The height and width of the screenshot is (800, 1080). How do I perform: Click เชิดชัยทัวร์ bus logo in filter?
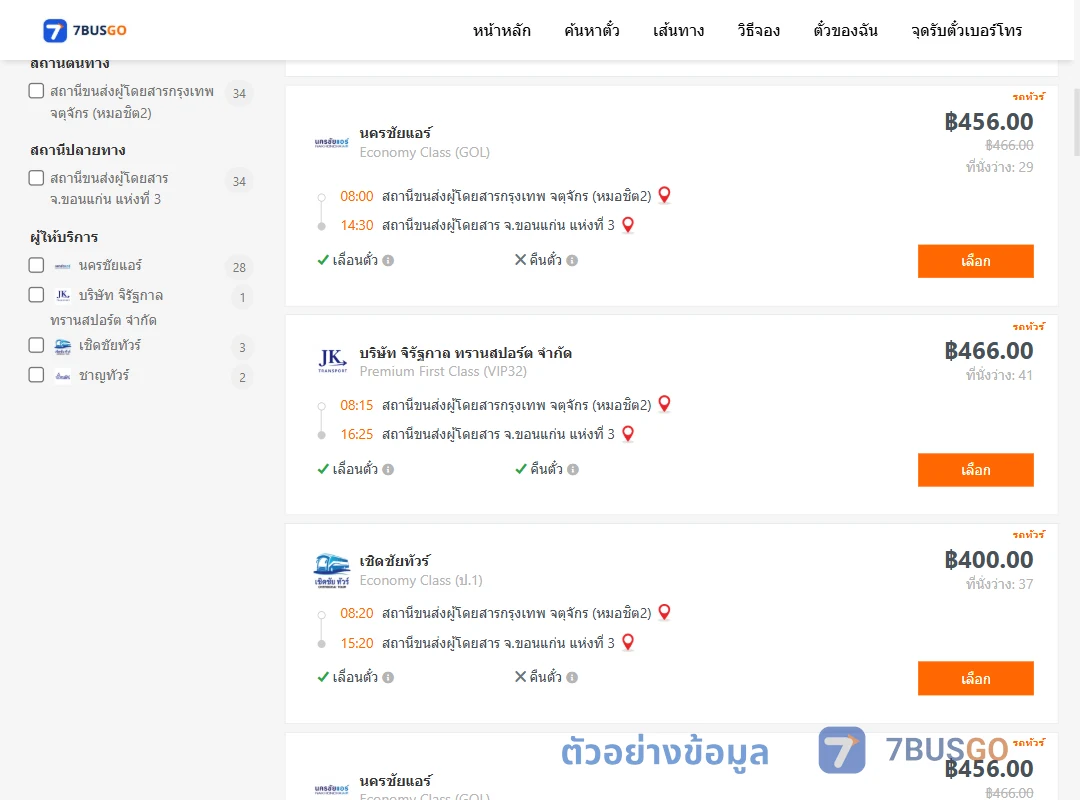pos(63,346)
